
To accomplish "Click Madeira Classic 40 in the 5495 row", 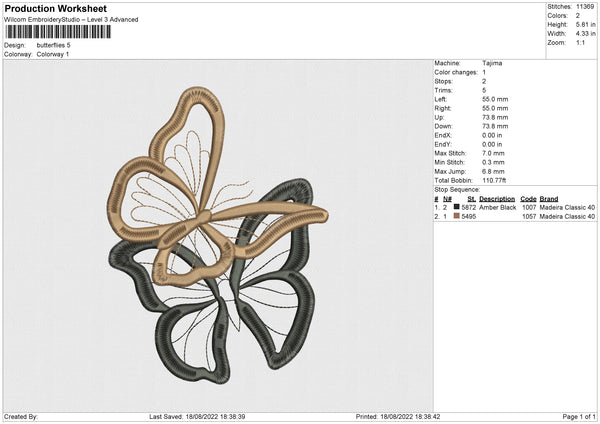I will point(567,217).
